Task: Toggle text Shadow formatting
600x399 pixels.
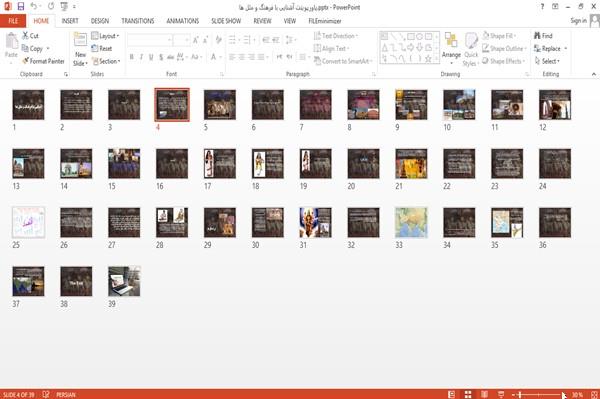Action: click(x=161, y=57)
